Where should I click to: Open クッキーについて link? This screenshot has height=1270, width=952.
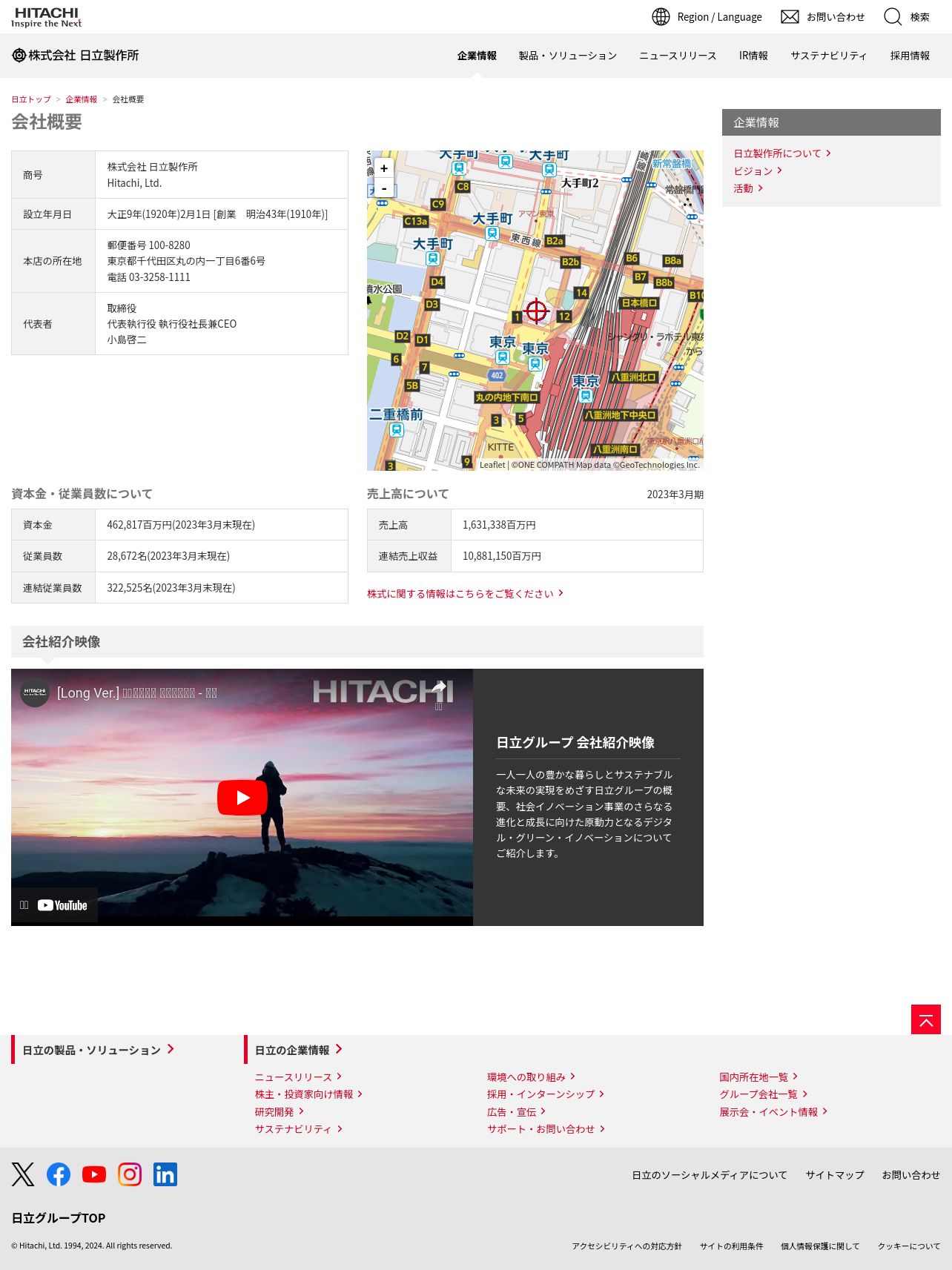coord(909,1246)
